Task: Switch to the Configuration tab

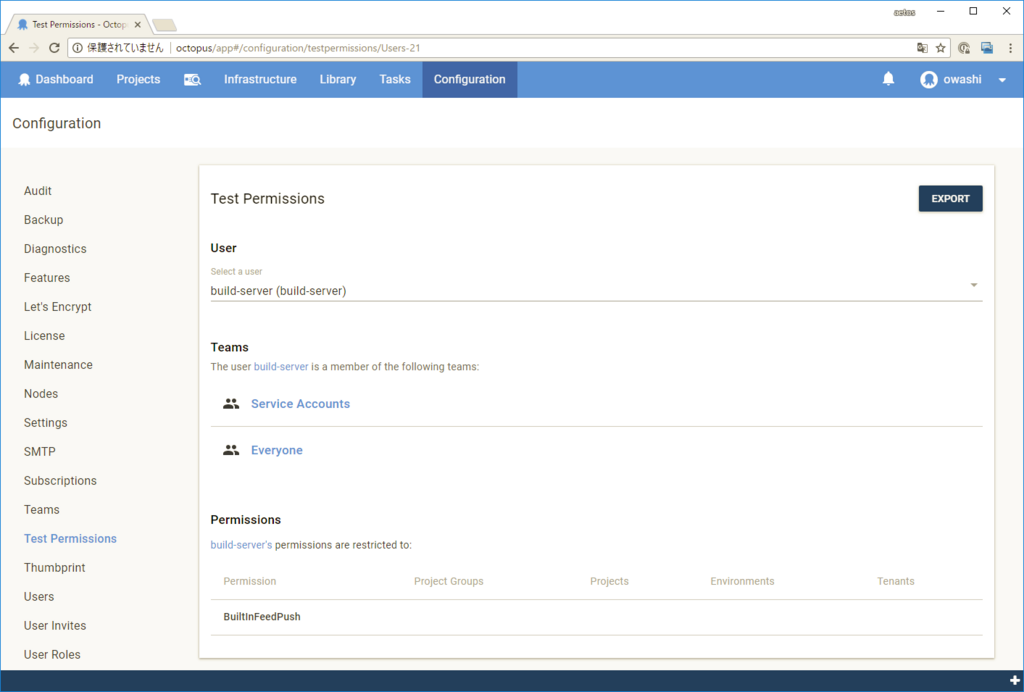Action: (469, 78)
